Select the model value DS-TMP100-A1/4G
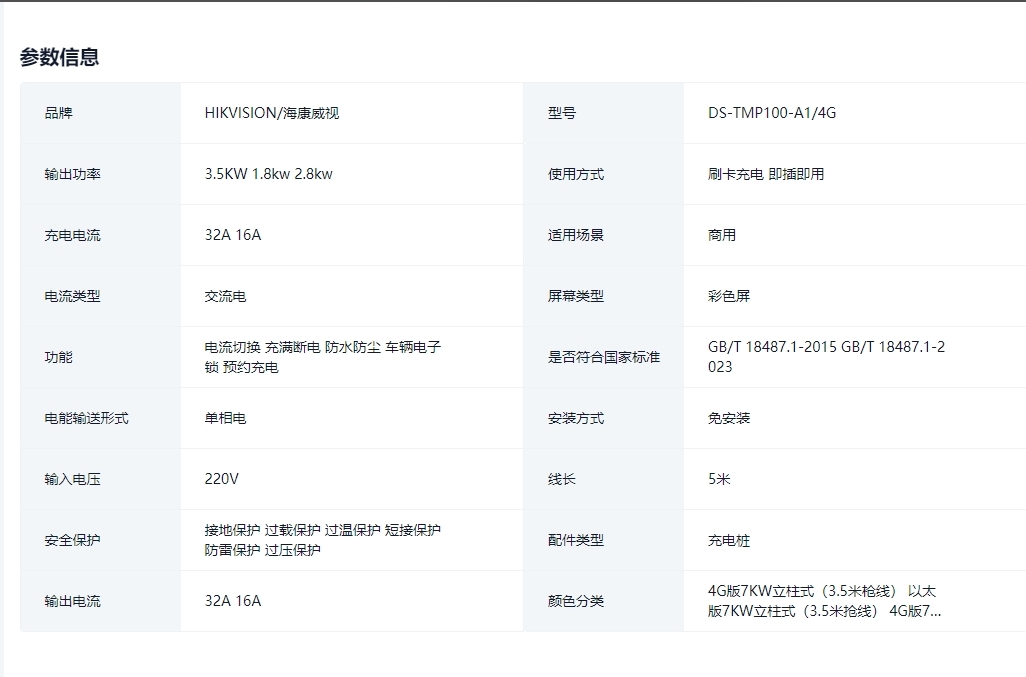Screen dimensions: 1026x677 (x=772, y=113)
